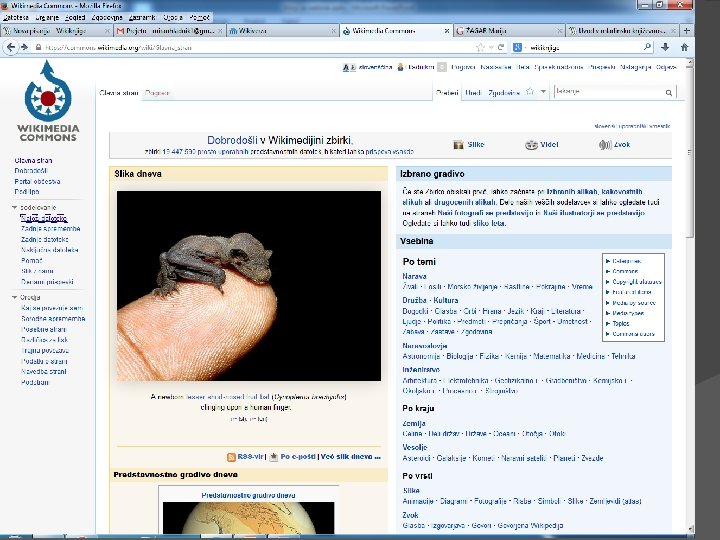
Task: Open the bat on finger picture of the day
Action: pyautogui.click(x=248, y=286)
